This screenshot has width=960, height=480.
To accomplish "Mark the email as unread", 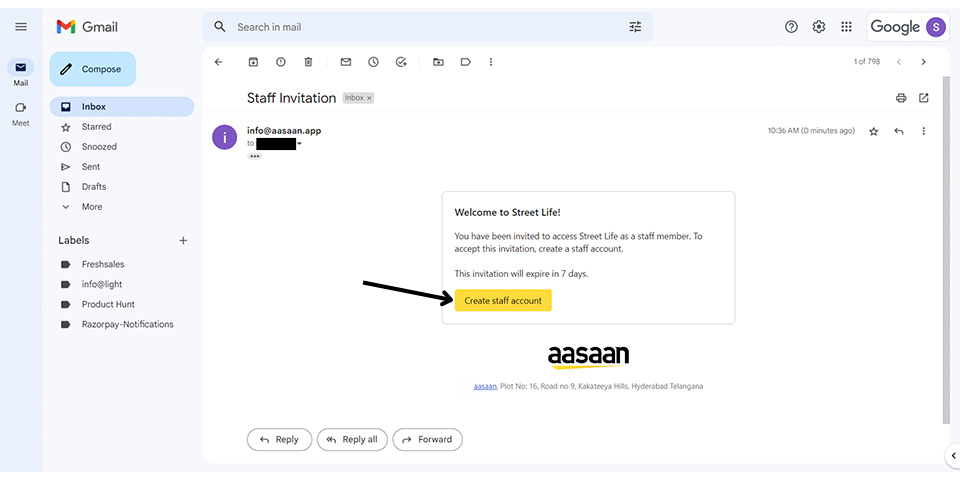I will click(x=346, y=62).
